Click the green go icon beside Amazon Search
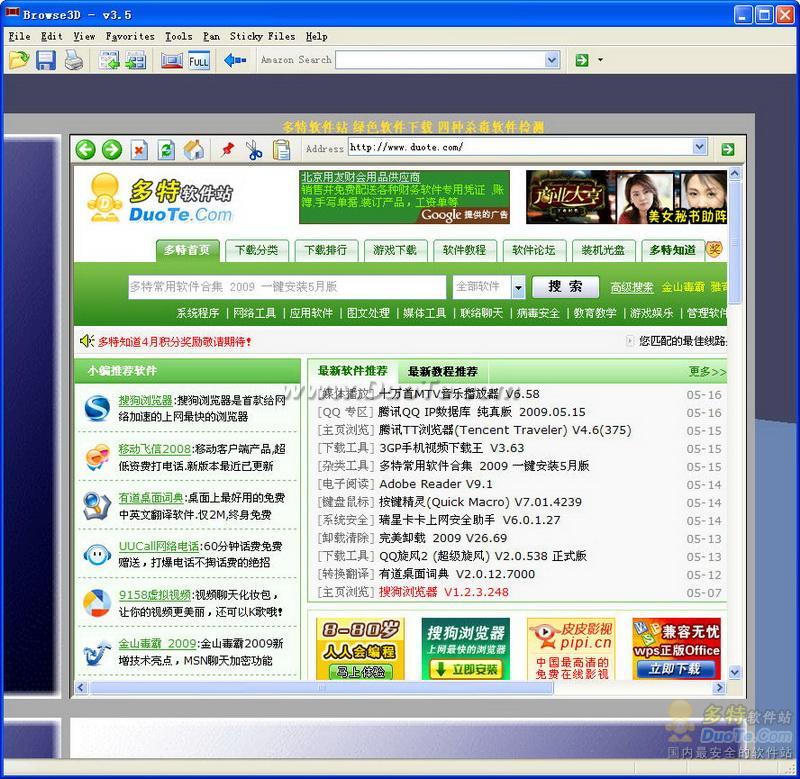This screenshot has height=779, width=800. coord(582,60)
